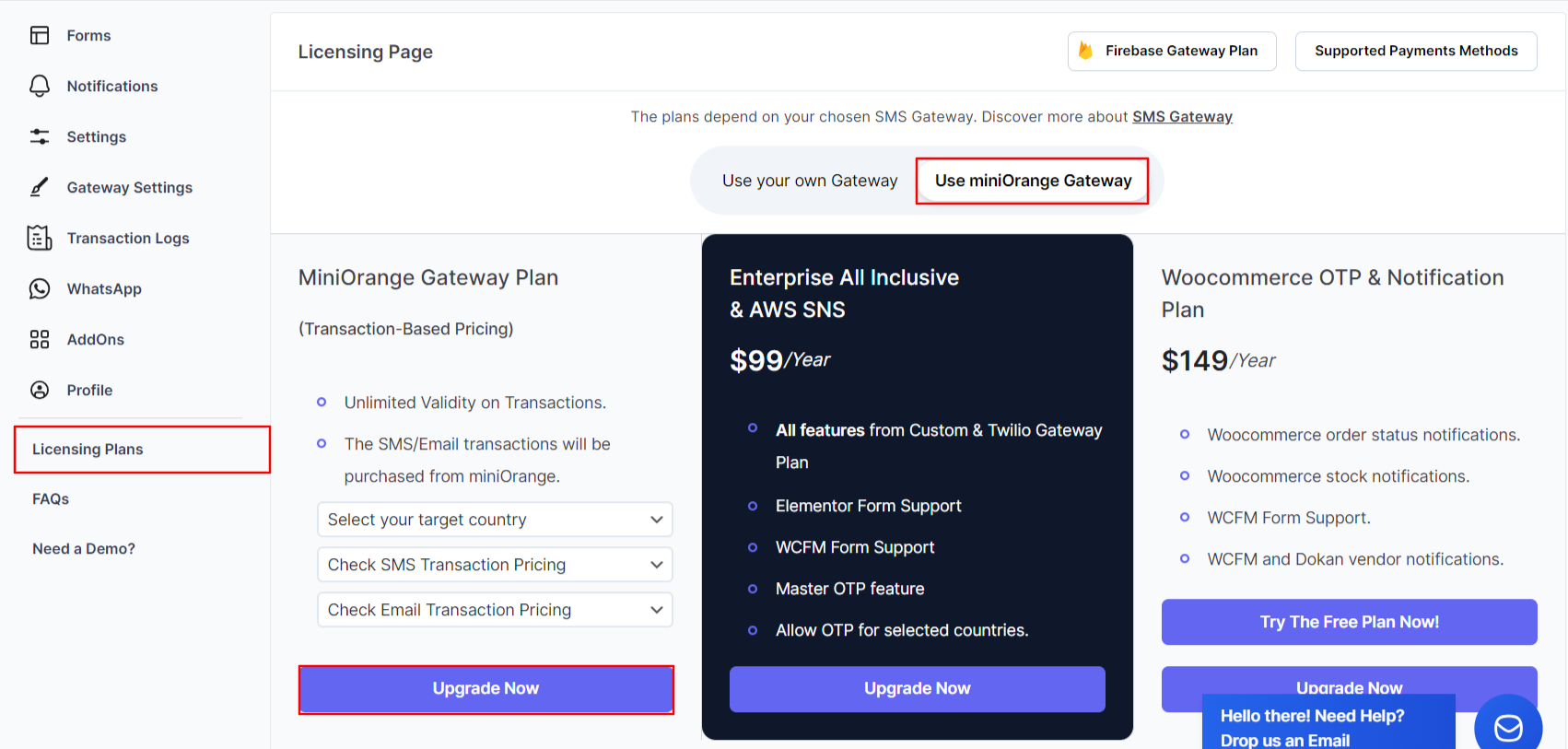
Task: Click the Firebase Gateway Plan button
Action: [x=1171, y=51]
